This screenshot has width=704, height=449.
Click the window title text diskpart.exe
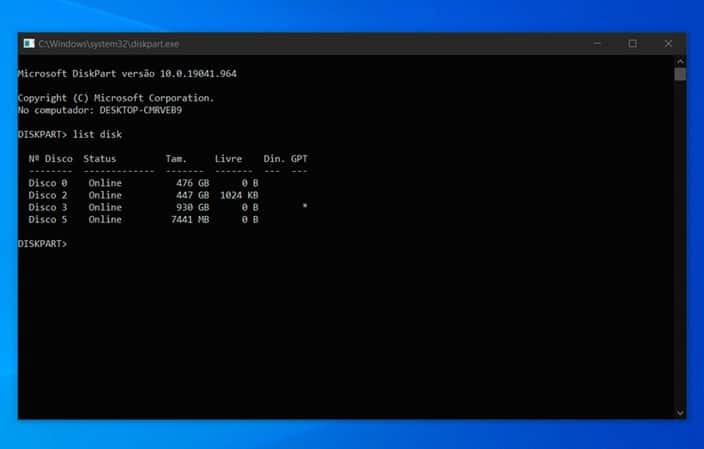coord(109,44)
